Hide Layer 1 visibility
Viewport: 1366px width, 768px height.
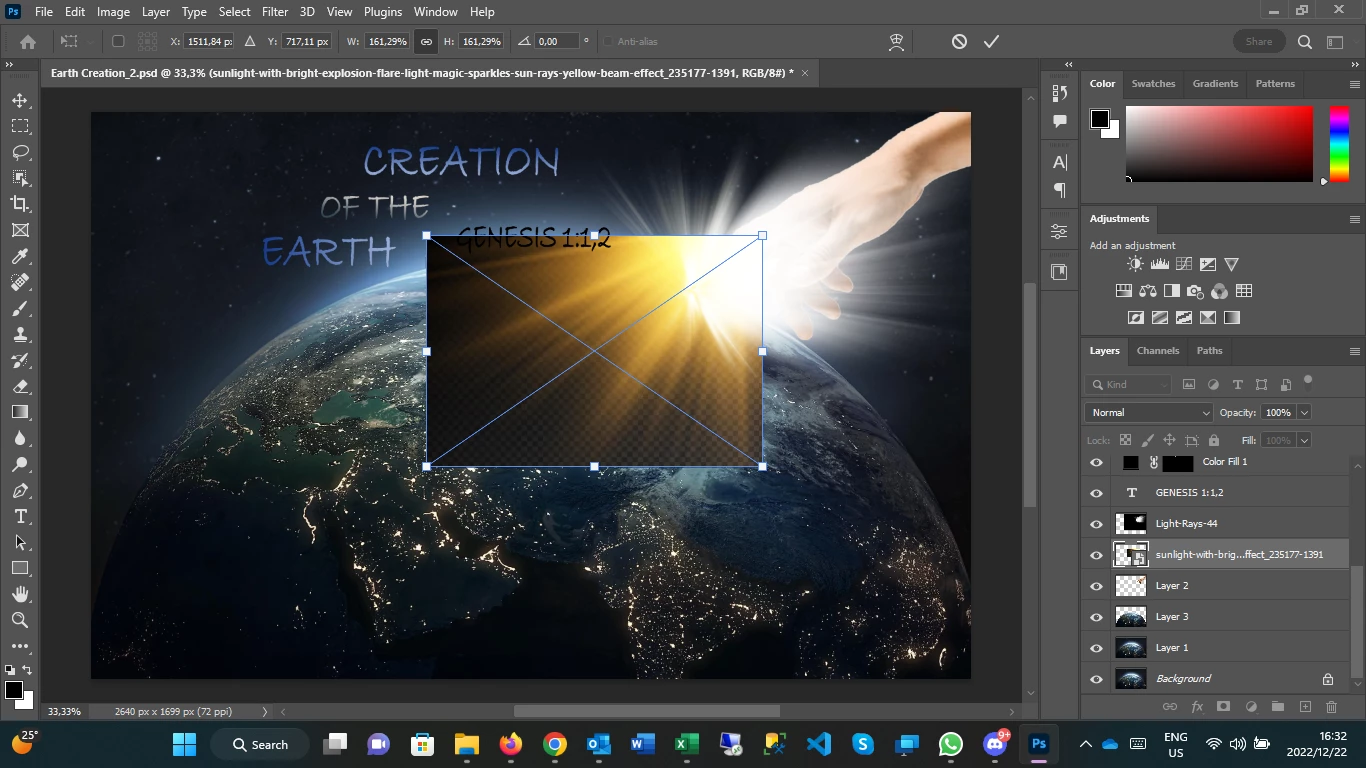[1097, 648]
